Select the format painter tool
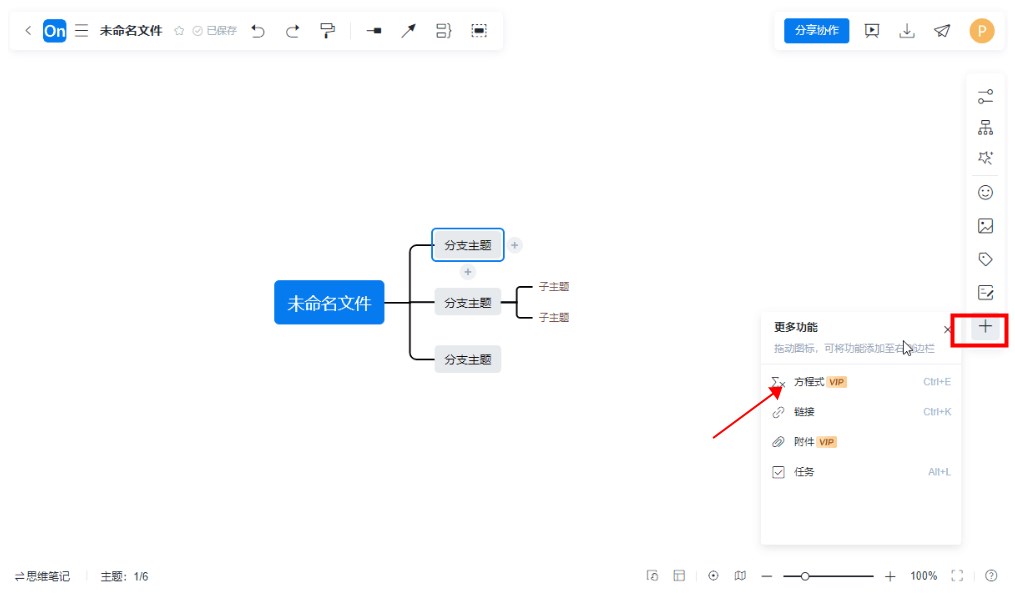The width and height of the screenshot is (1015, 593). pyautogui.click(x=327, y=31)
